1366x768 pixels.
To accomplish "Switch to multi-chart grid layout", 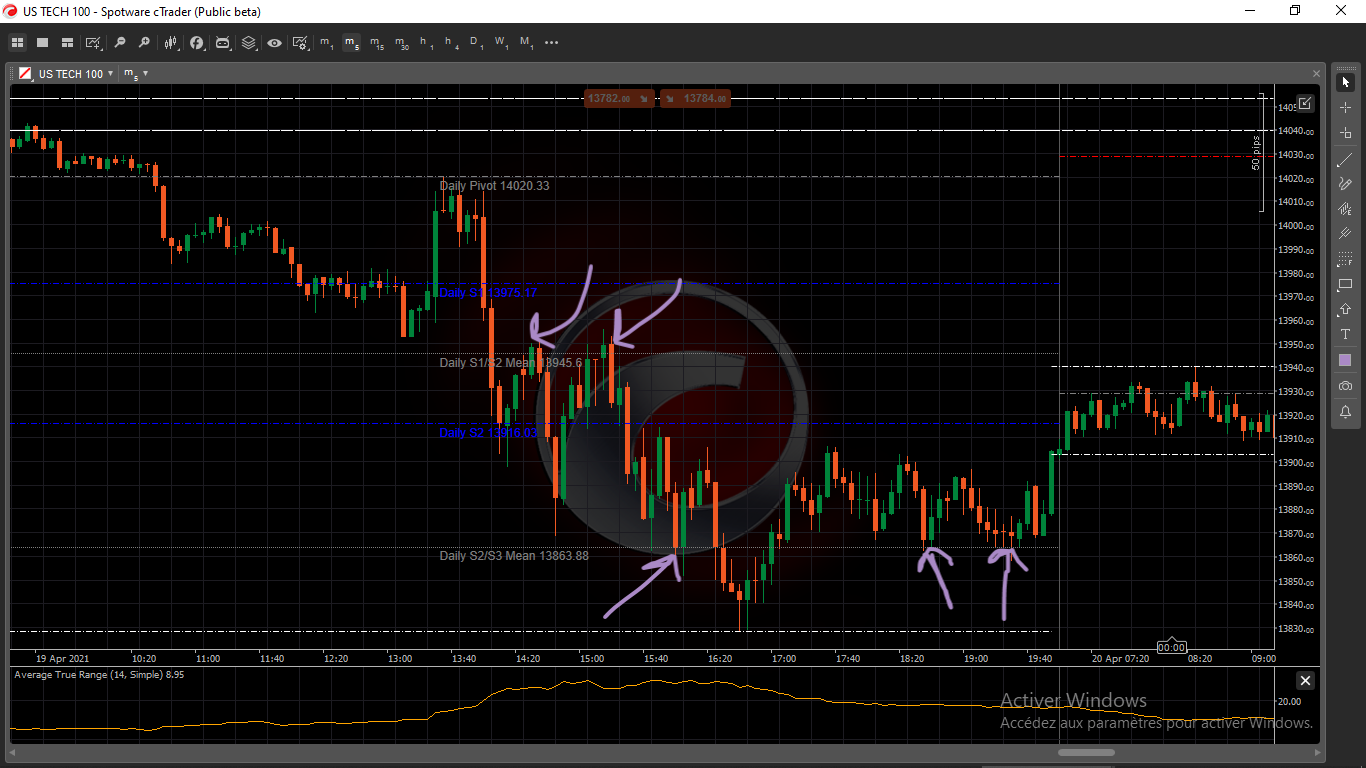I will (x=18, y=43).
